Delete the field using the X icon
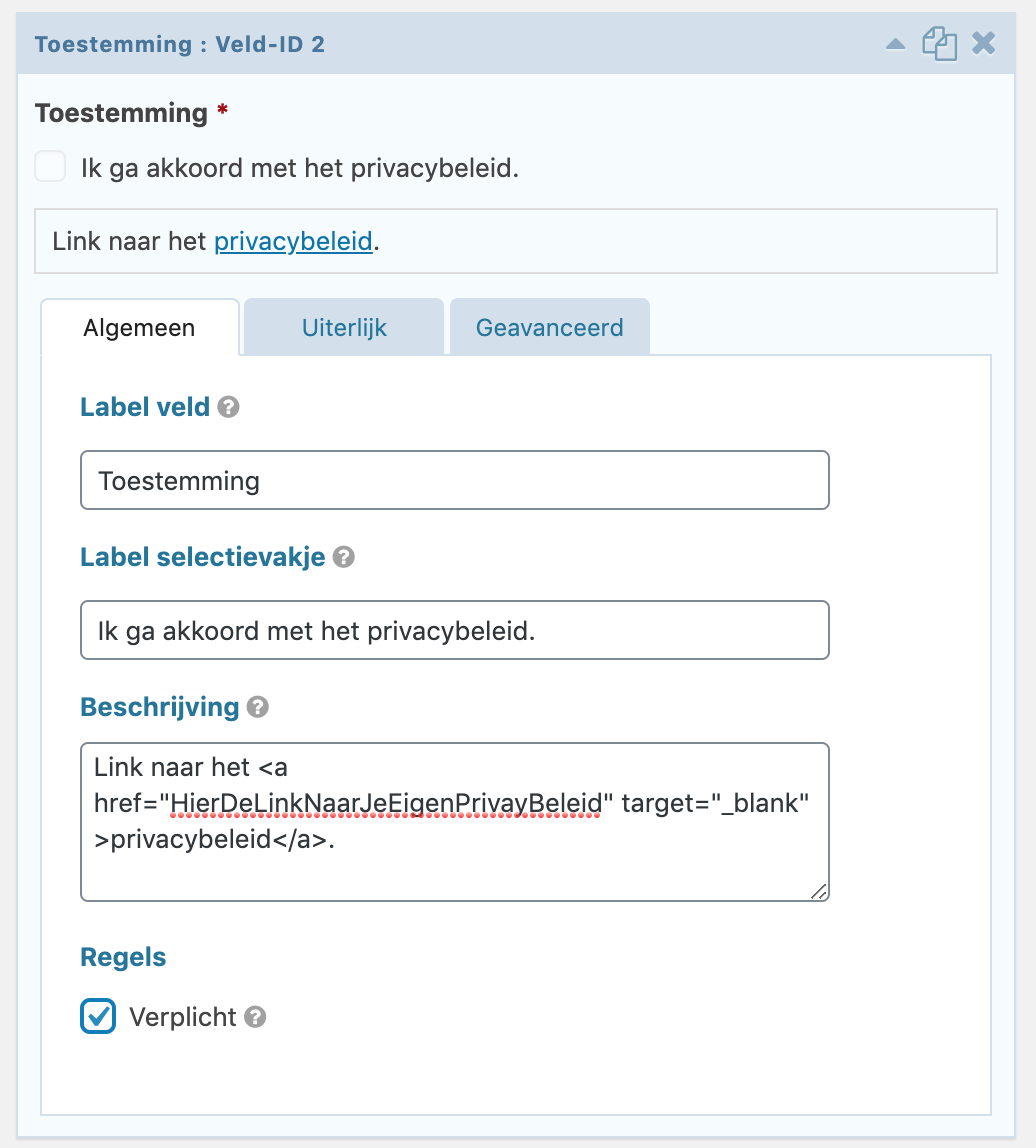 point(984,43)
